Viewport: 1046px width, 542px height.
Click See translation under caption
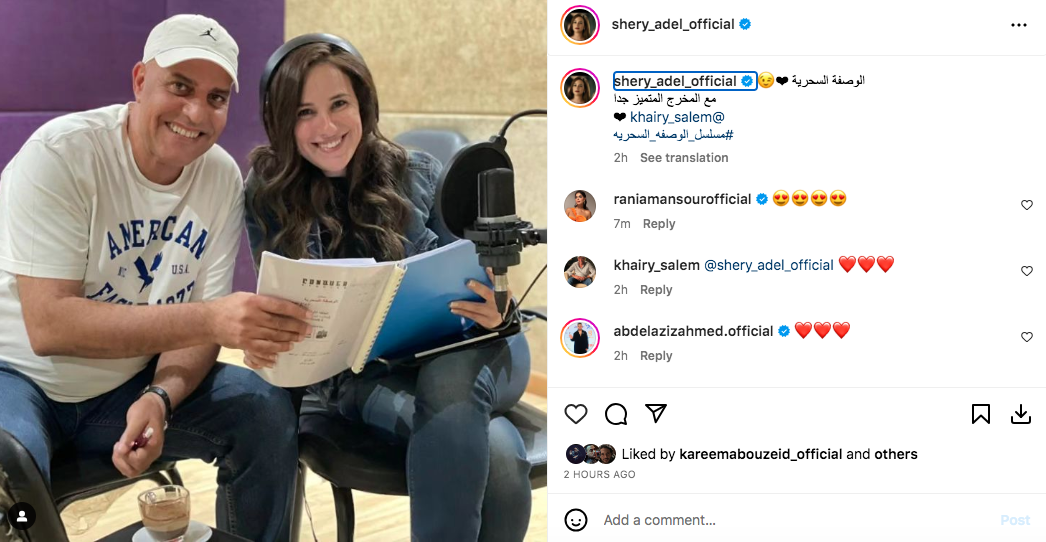pos(684,158)
